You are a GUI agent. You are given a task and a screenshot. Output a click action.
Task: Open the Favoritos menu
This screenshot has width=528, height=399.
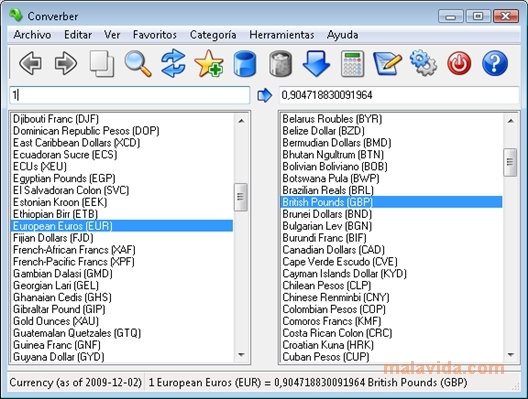(x=155, y=35)
